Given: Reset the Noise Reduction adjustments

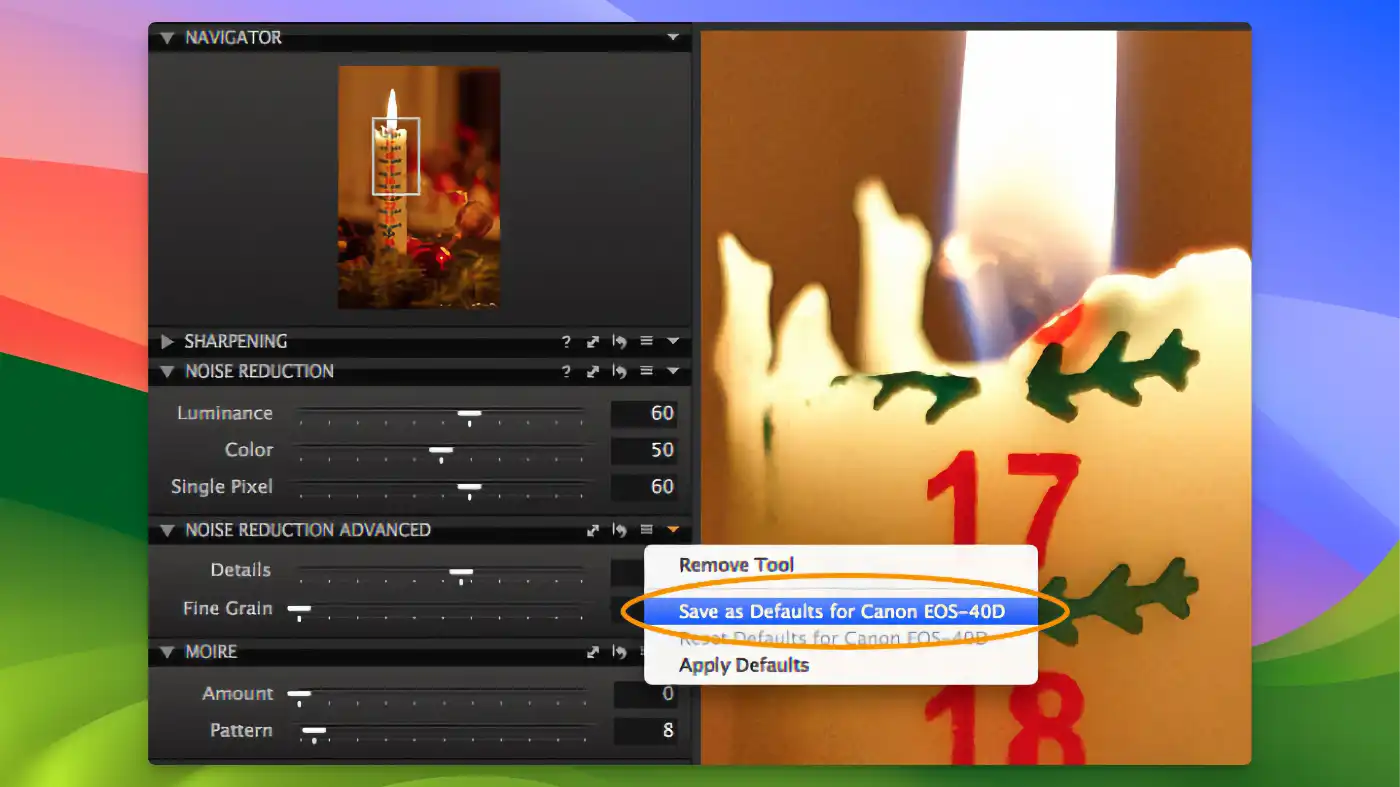Looking at the screenshot, I should tap(619, 371).
